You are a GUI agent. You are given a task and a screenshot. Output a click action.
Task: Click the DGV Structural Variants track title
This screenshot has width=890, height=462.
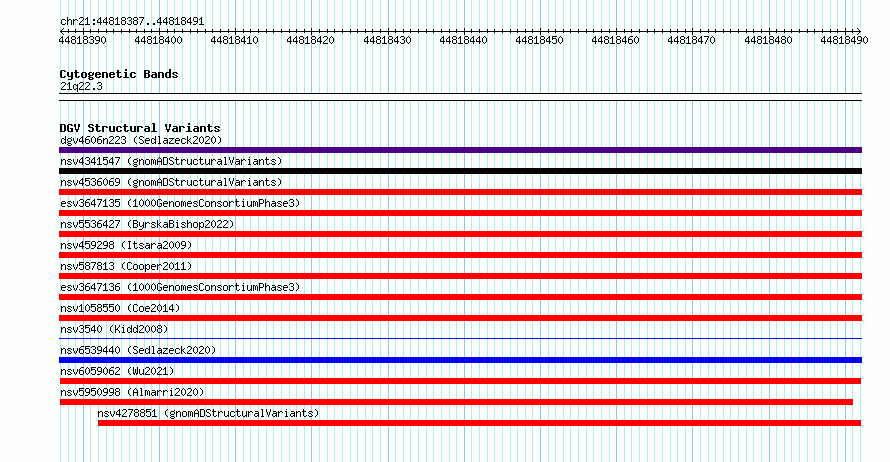coord(140,128)
